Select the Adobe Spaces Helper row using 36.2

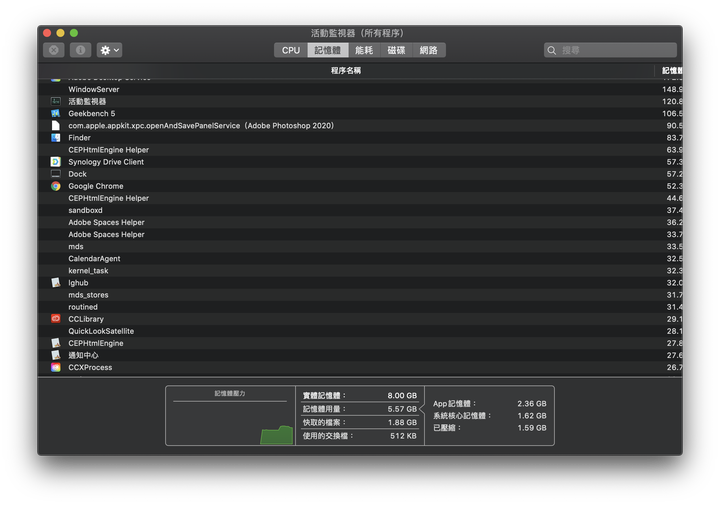point(360,222)
